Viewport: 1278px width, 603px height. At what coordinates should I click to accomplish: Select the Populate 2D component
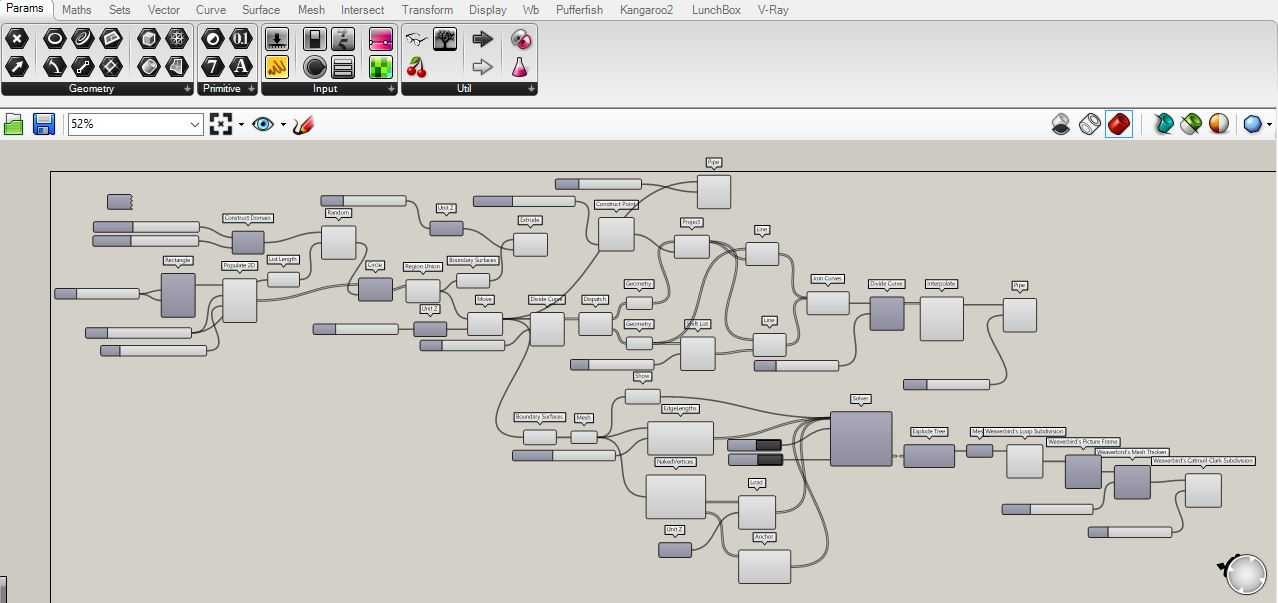(x=240, y=300)
